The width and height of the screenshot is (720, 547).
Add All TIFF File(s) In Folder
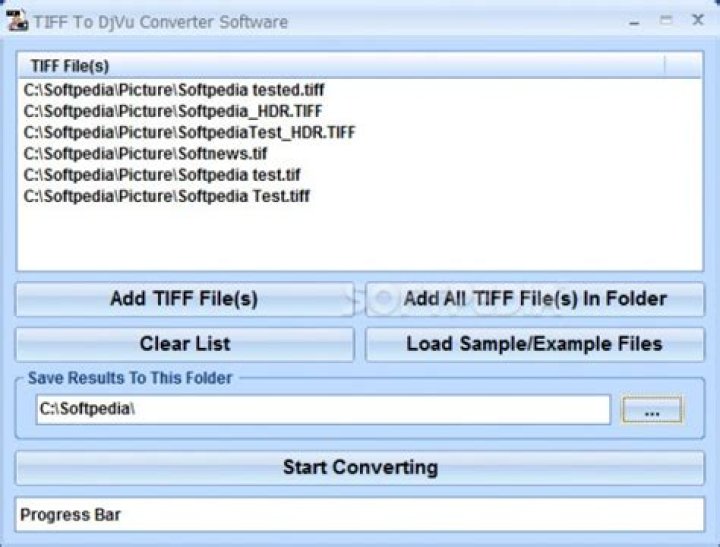pyautogui.click(x=534, y=299)
